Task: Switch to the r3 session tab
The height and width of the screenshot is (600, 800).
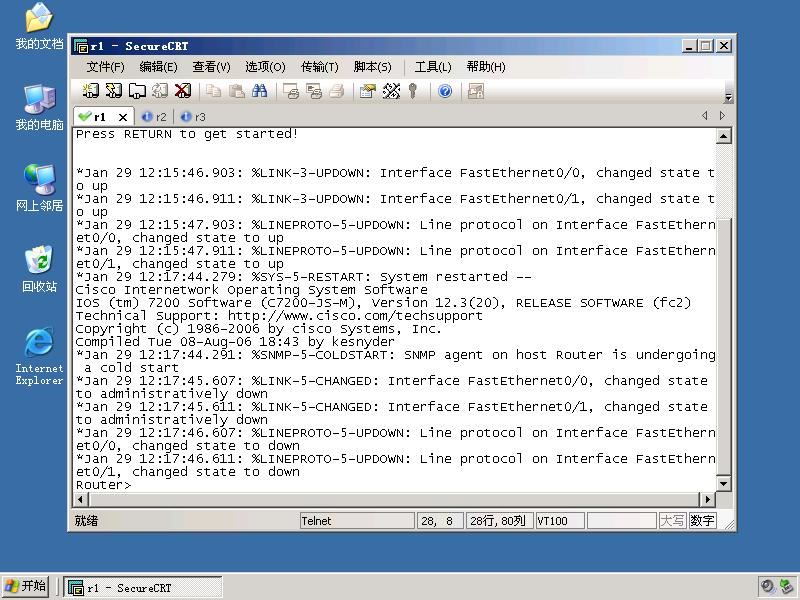Action: tap(193, 117)
